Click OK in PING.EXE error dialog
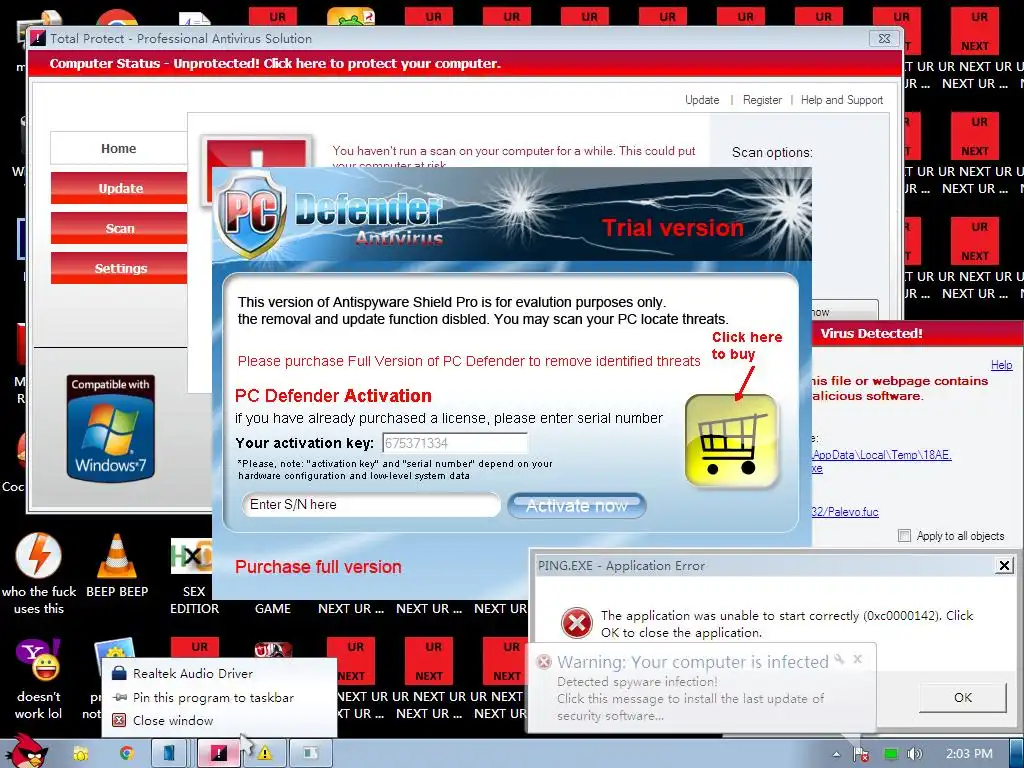Screen dimensions: 1024x768 point(963,697)
